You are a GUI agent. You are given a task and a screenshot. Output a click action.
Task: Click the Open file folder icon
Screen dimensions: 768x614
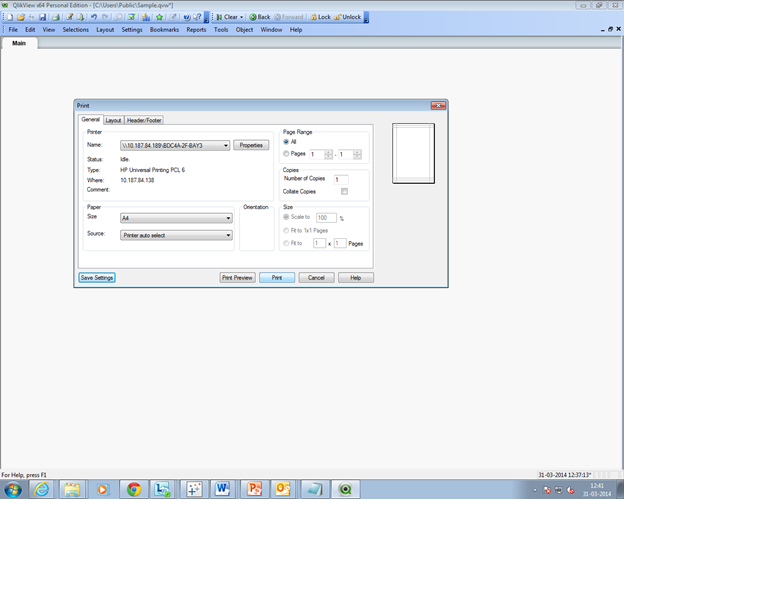pos(21,17)
